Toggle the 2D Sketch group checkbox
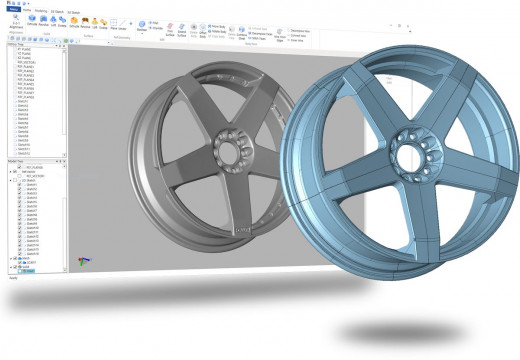Screen dimensions: 520x360 pyautogui.click(x=15, y=180)
